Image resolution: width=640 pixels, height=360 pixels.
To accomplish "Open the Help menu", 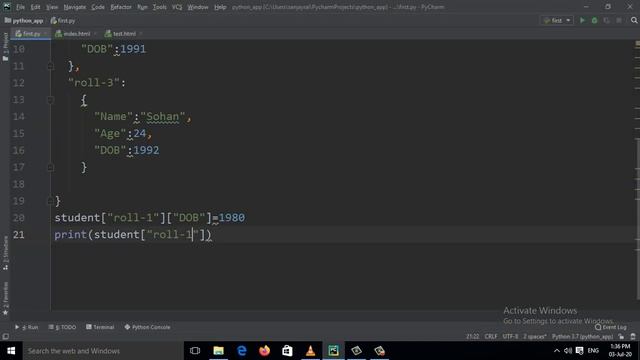I will [x=220, y=7].
